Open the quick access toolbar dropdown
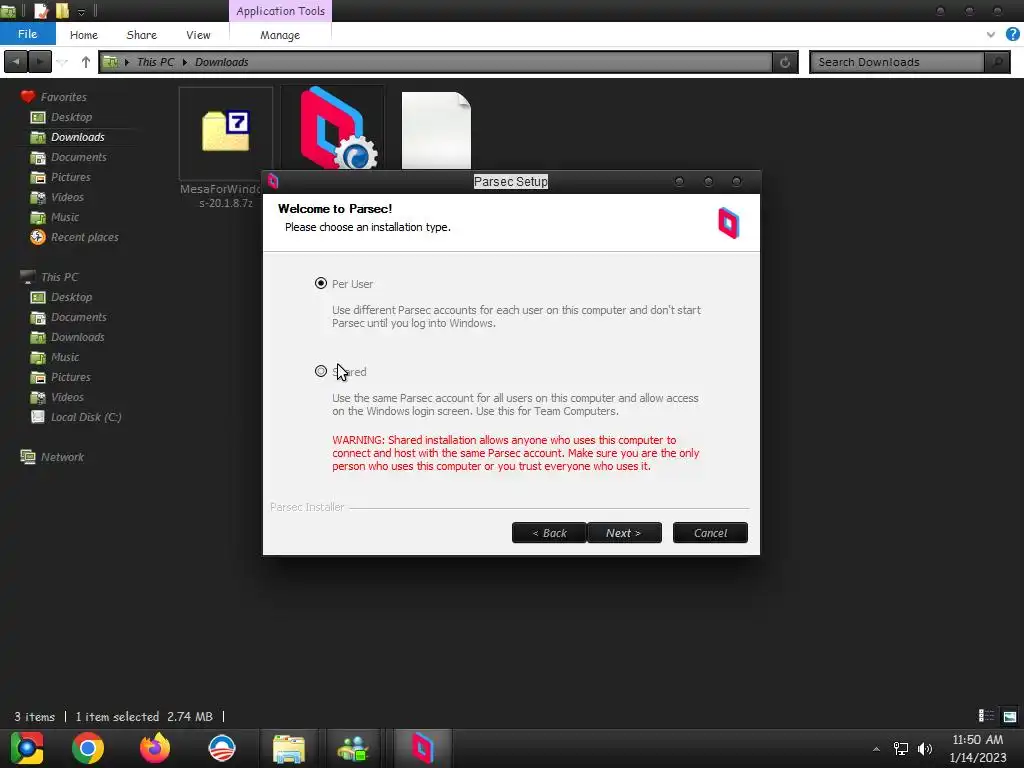 (81, 11)
